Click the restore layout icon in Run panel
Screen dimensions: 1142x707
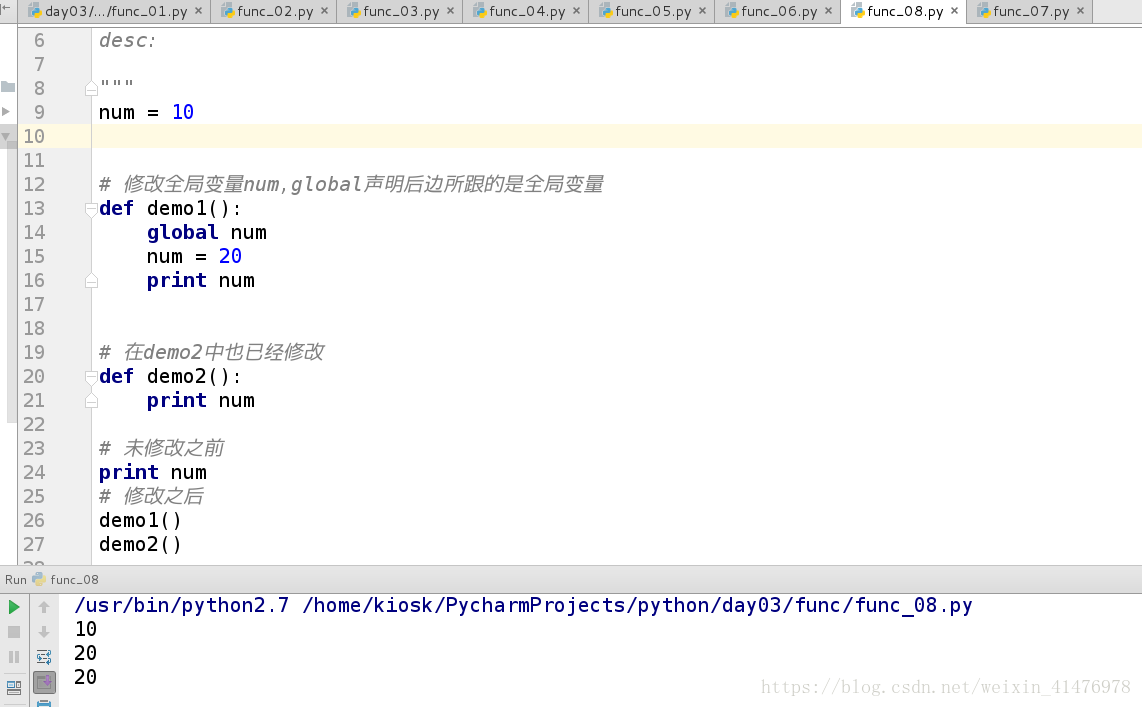[14, 687]
